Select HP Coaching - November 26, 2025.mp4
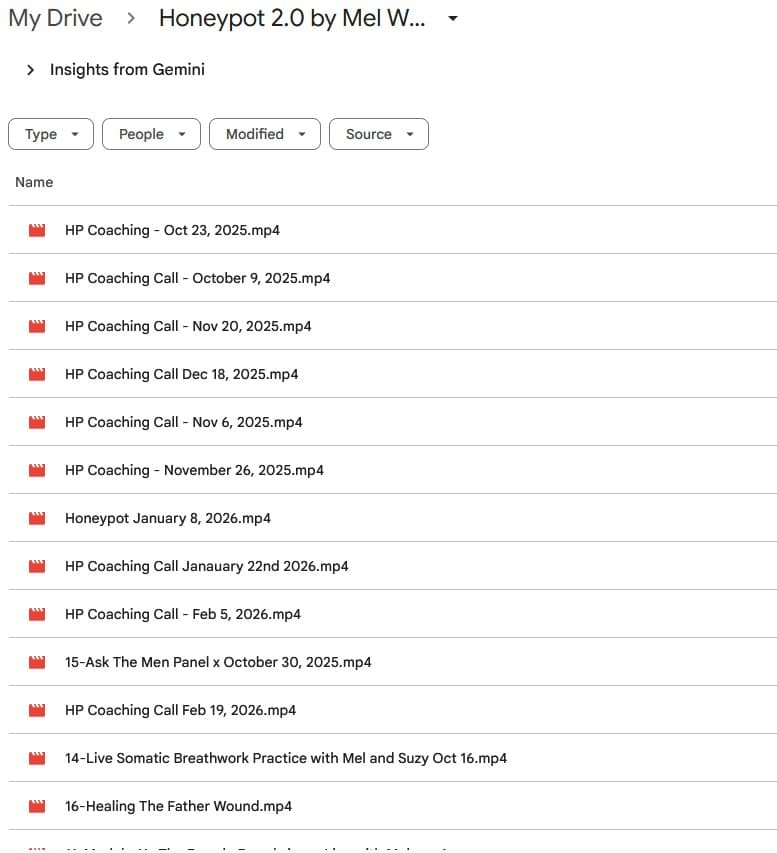The height and width of the screenshot is (853, 777). click(x=194, y=470)
